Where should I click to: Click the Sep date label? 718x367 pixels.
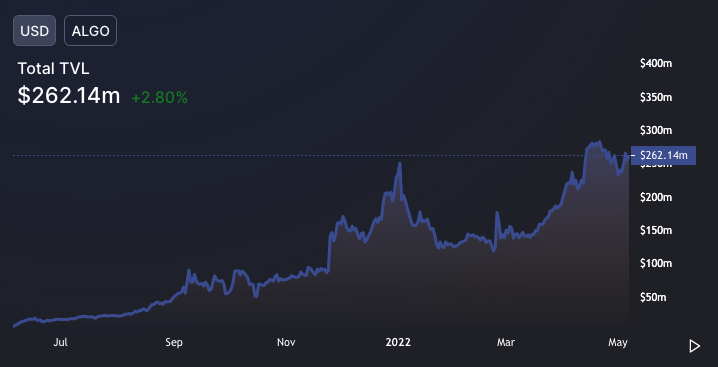[x=174, y=342]
